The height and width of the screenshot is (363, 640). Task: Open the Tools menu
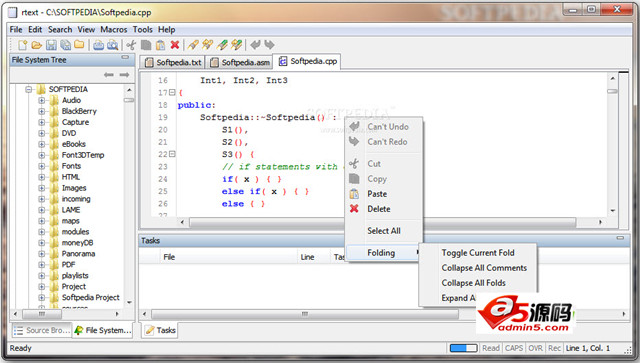[x=142, y=29]
